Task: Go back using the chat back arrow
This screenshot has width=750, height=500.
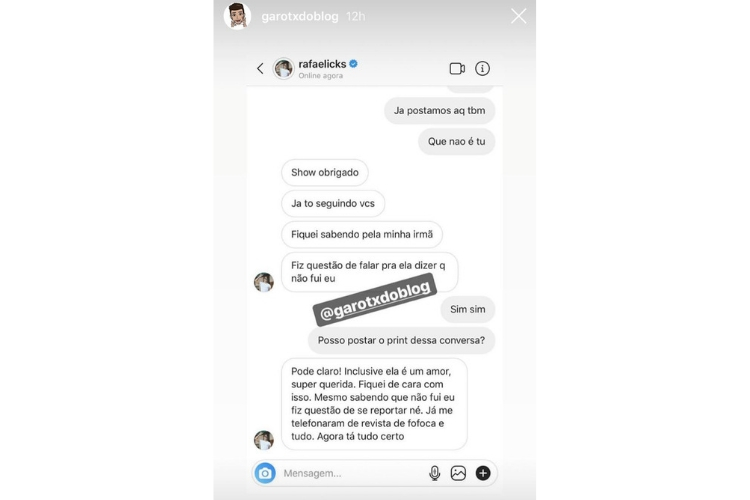Action: tap(260, 68)
